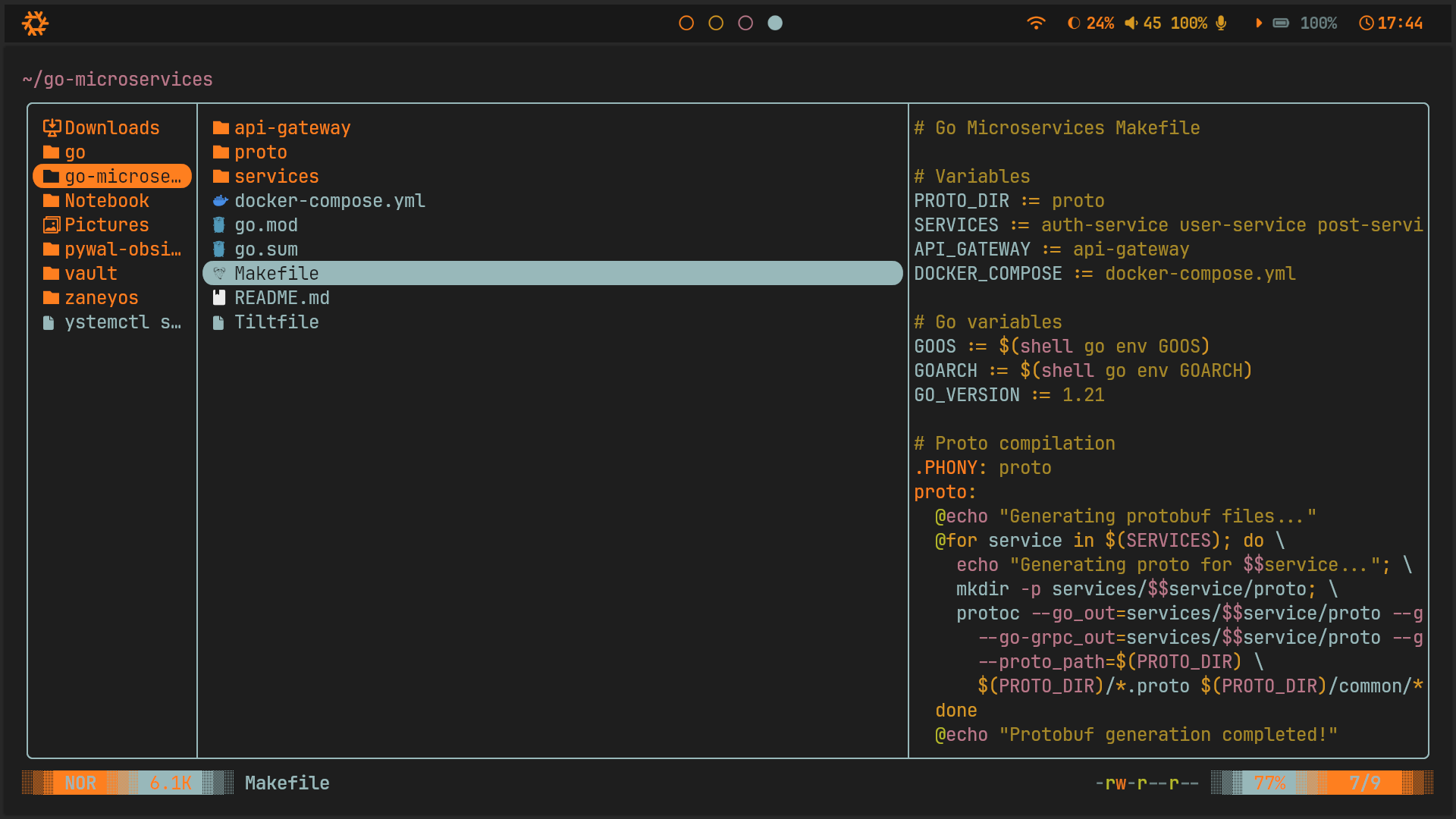
Task: Click the PROTO_DIR := proto preview line
Action: coord(1009,201)
